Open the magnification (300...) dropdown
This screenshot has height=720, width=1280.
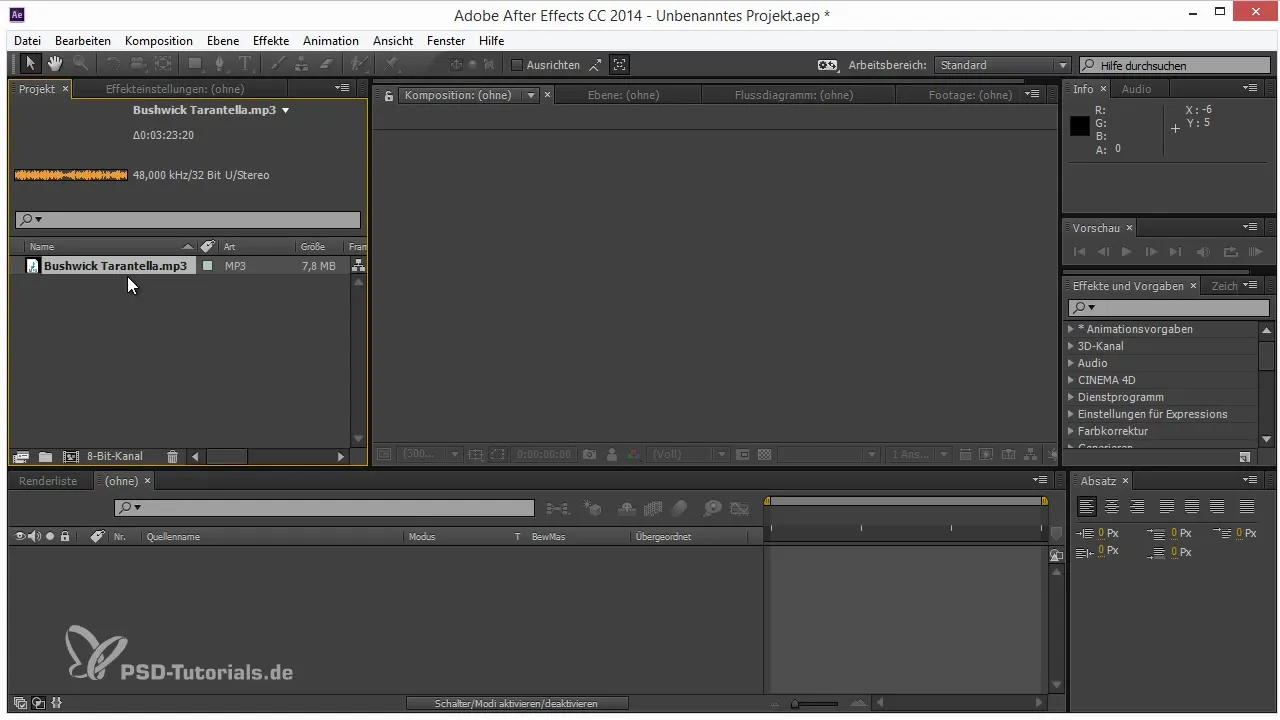[430, 454]
